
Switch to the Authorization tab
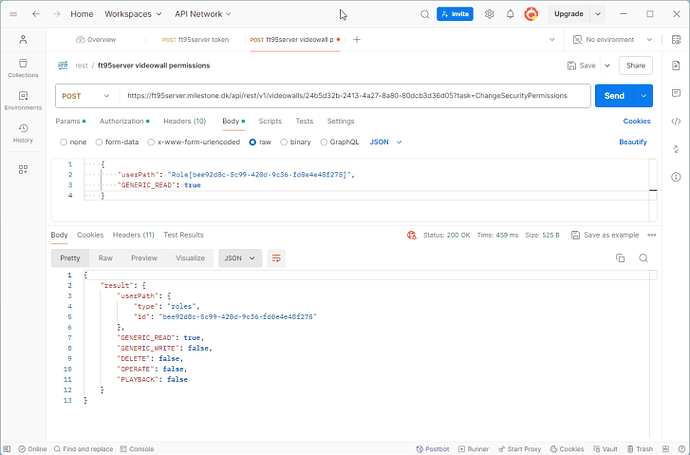click(x=123, y=121)
